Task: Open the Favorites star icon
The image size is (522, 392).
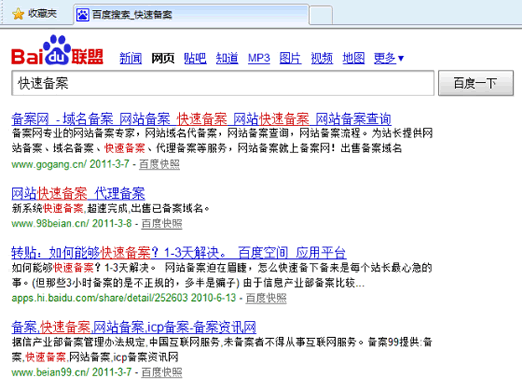Action: coord(18,14)
